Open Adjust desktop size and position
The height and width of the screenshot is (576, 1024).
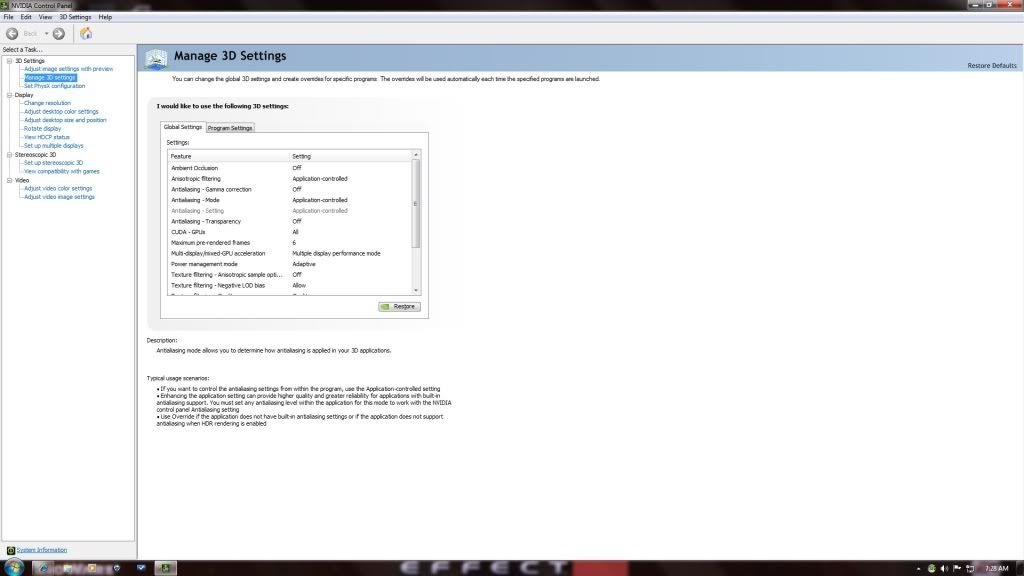[x=65, y=120]
